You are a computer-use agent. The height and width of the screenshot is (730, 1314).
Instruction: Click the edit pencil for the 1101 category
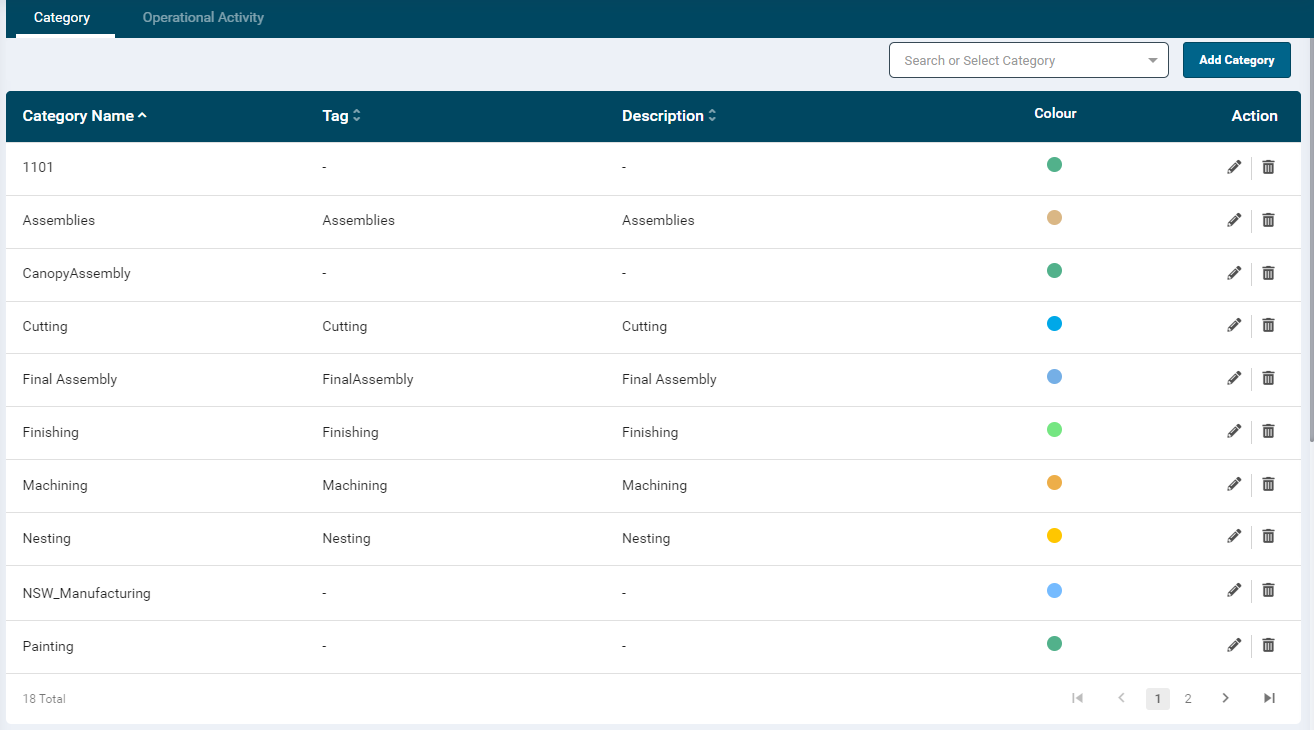click(x=1234, y=167)
